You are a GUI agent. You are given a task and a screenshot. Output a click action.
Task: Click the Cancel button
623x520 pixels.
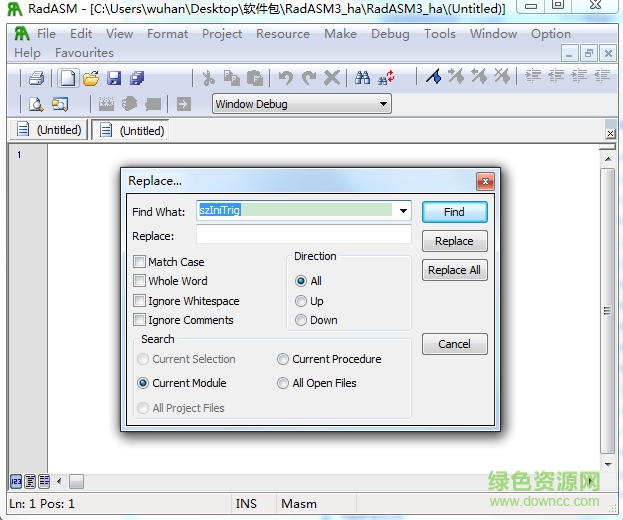455,344
